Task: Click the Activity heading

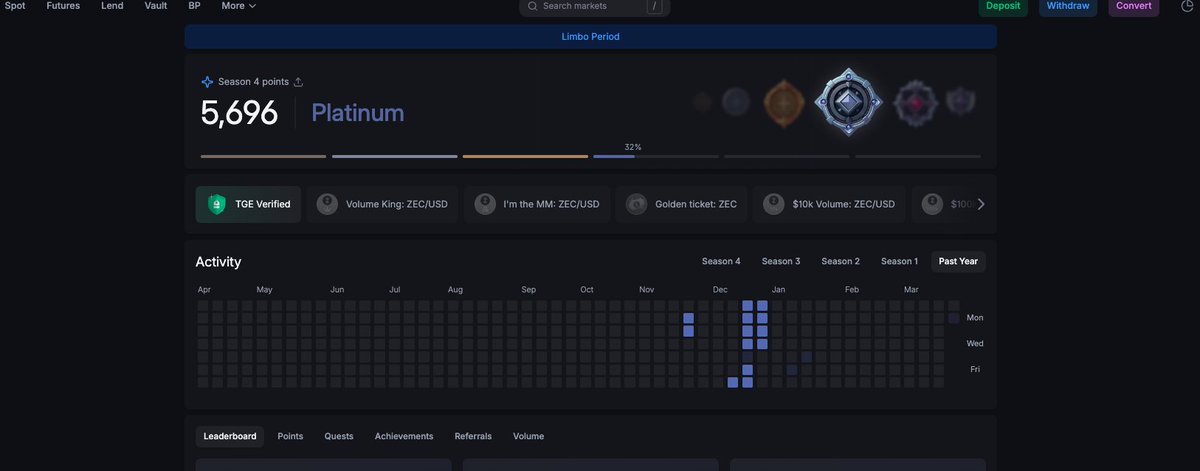Action: point(218,262)
